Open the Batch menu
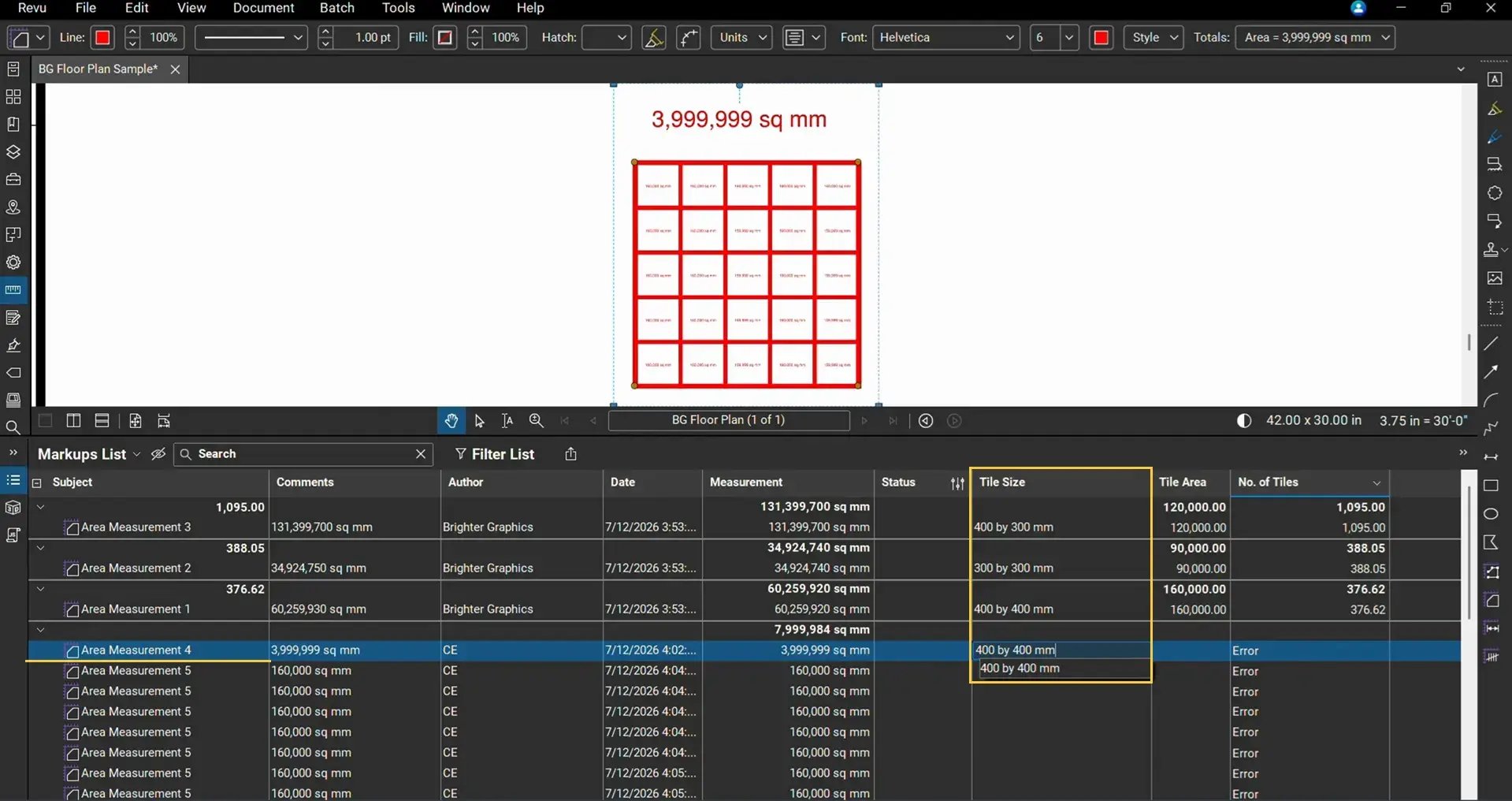 (x=336, y=8)
